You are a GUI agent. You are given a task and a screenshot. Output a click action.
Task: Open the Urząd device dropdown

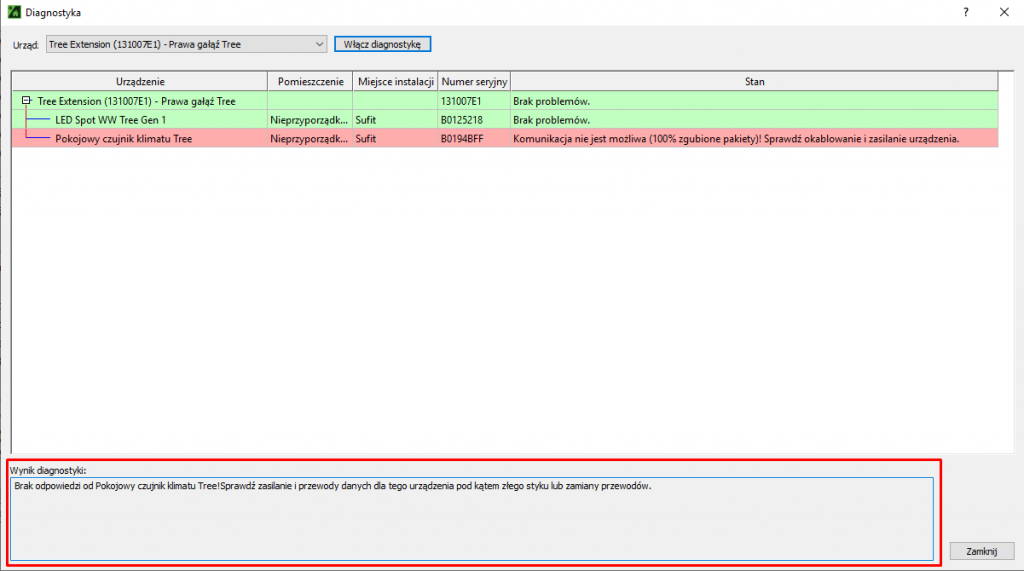(319, 44)
